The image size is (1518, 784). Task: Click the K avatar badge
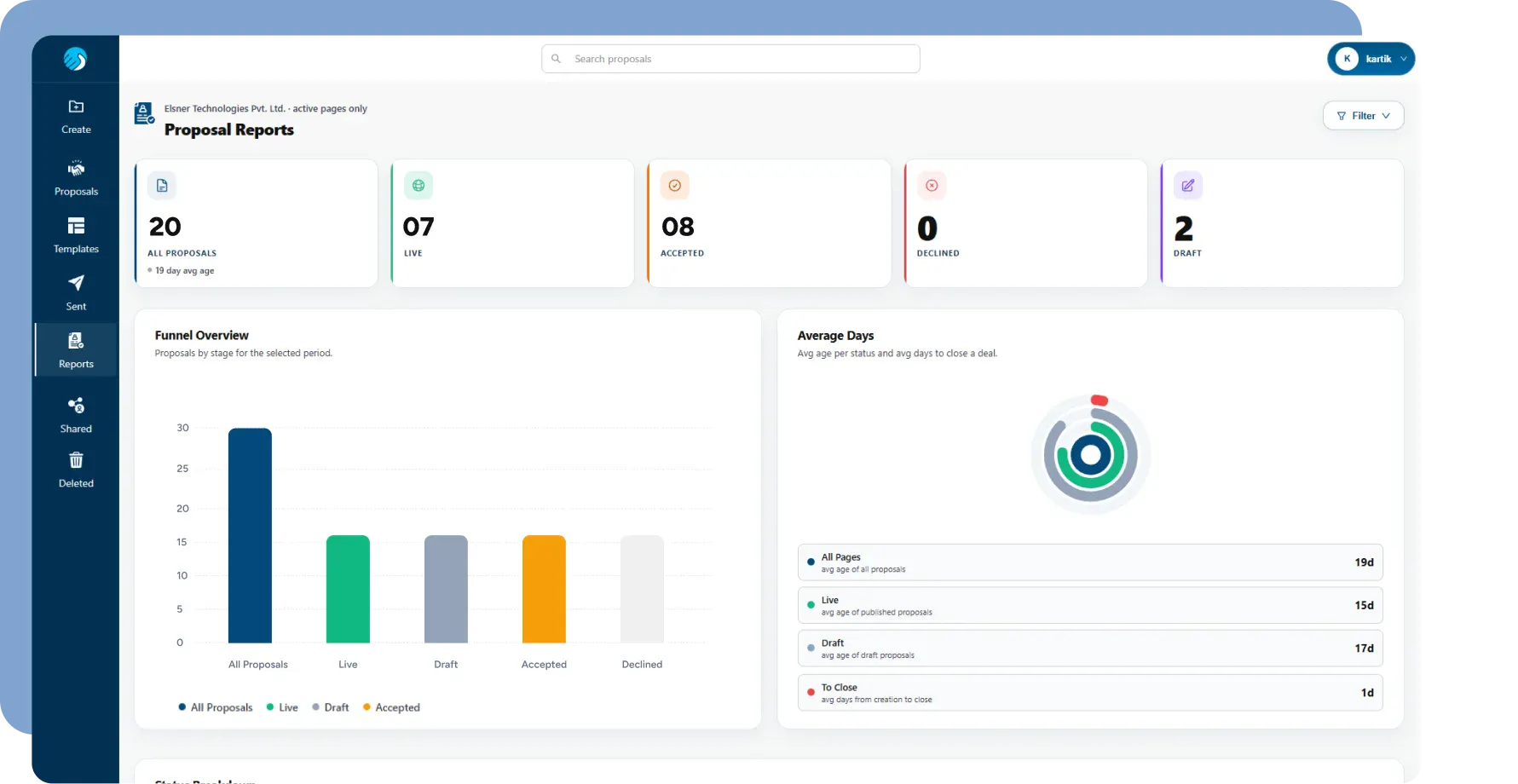click(x=1347, y=59)
